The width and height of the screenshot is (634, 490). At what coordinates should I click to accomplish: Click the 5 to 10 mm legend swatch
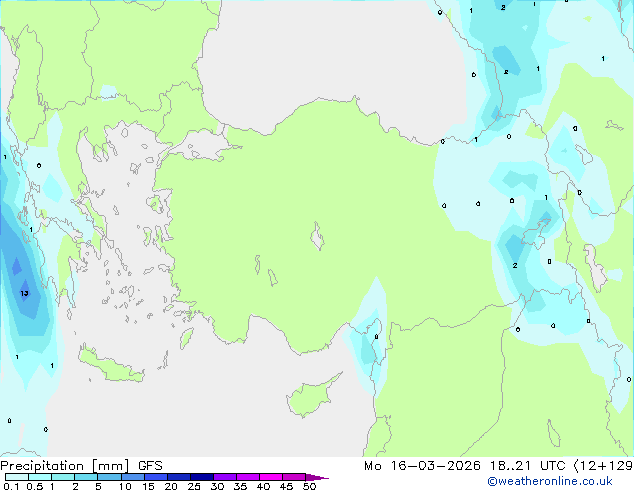(x=109, y=477)
